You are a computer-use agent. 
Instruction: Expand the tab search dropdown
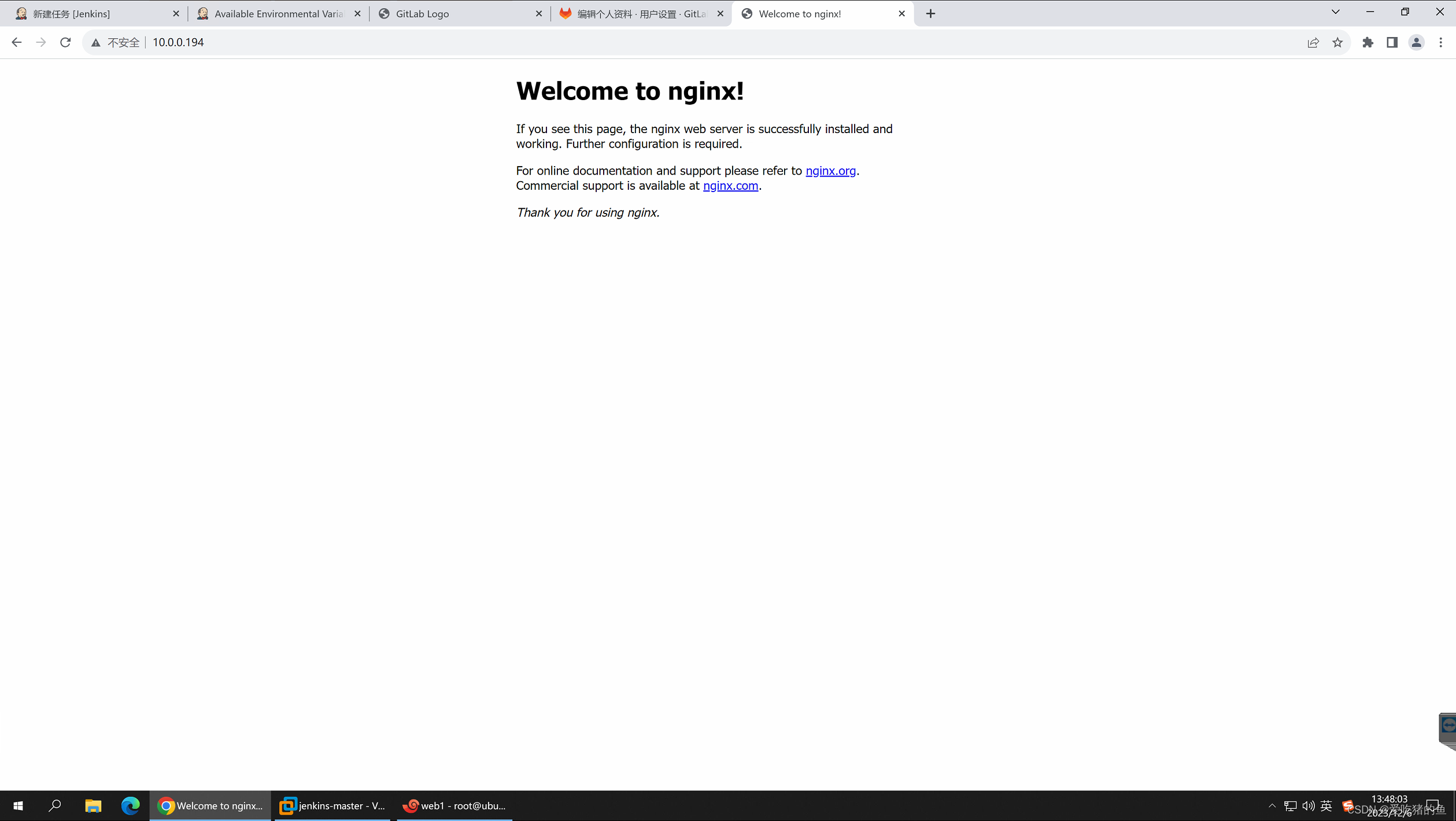[1335, 12]
